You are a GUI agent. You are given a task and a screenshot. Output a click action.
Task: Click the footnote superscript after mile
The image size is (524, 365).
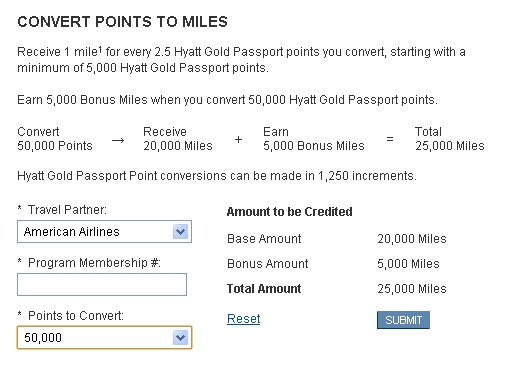tap(100, 49)
